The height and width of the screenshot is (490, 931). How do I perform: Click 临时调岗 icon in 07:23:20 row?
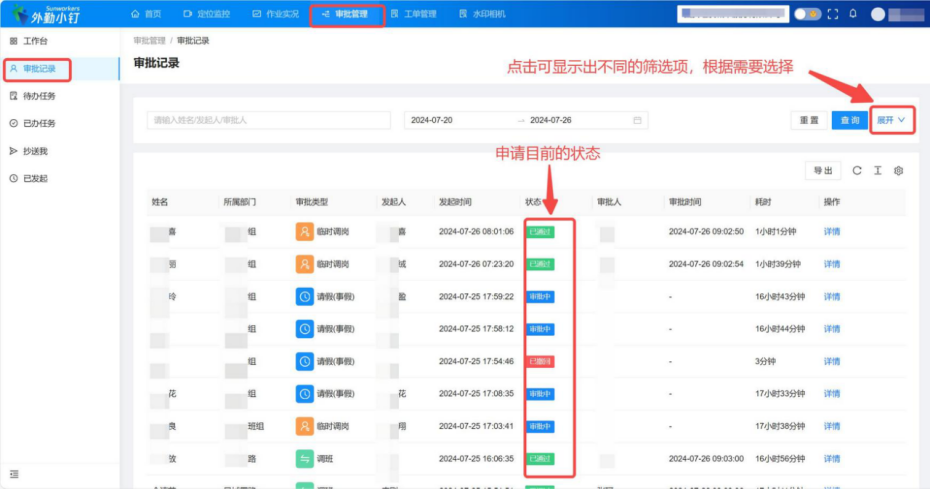[x=305, y=264]
